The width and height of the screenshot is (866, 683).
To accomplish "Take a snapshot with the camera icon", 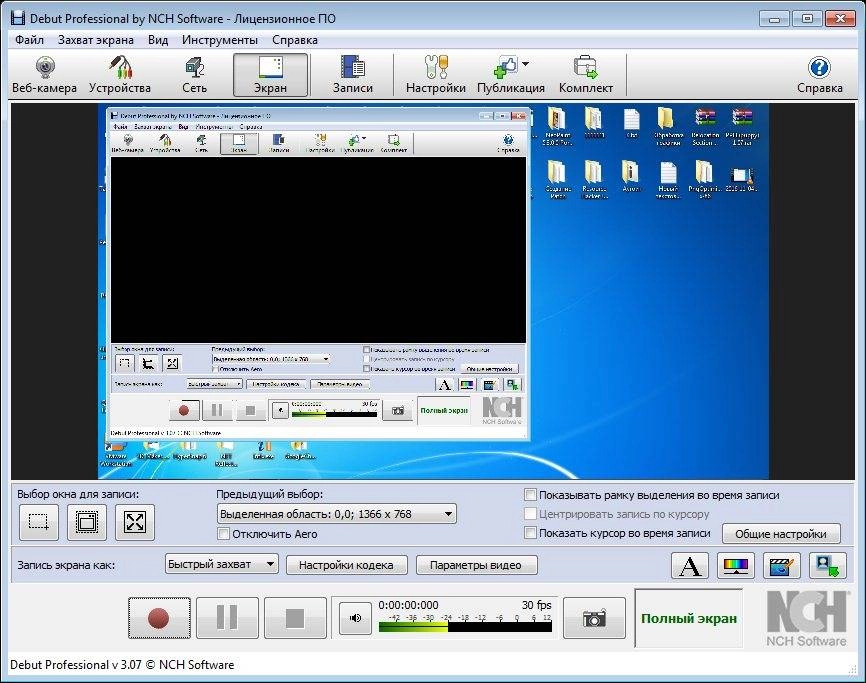I will point(594,618).
